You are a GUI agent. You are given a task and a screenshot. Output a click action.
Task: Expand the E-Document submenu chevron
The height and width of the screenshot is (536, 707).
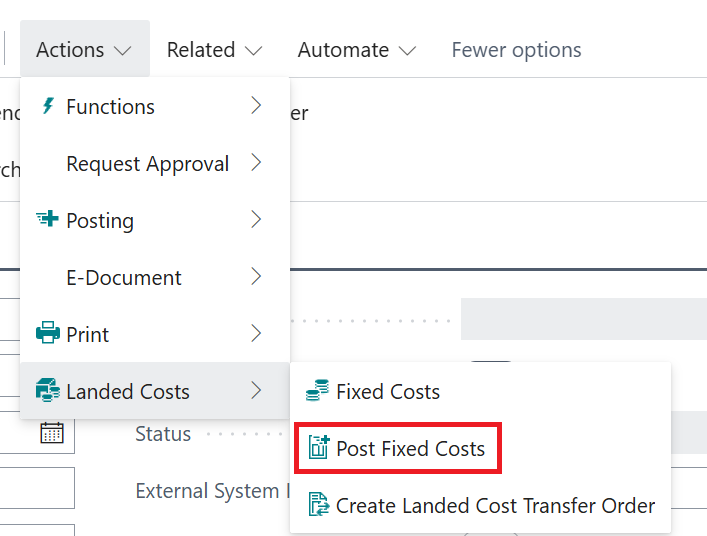click(257, 277)
